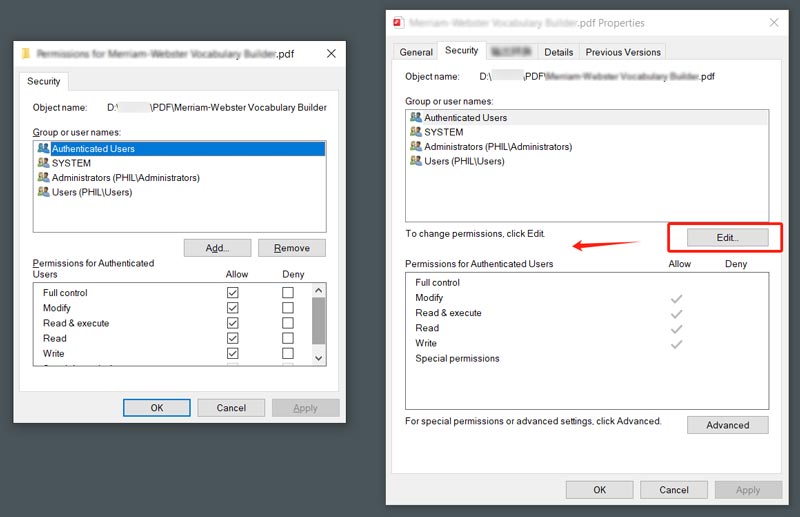Viewport: 800px width, 517px height.
Task: Toggle Allow checkbox for Modify
Action: point(233,308)
